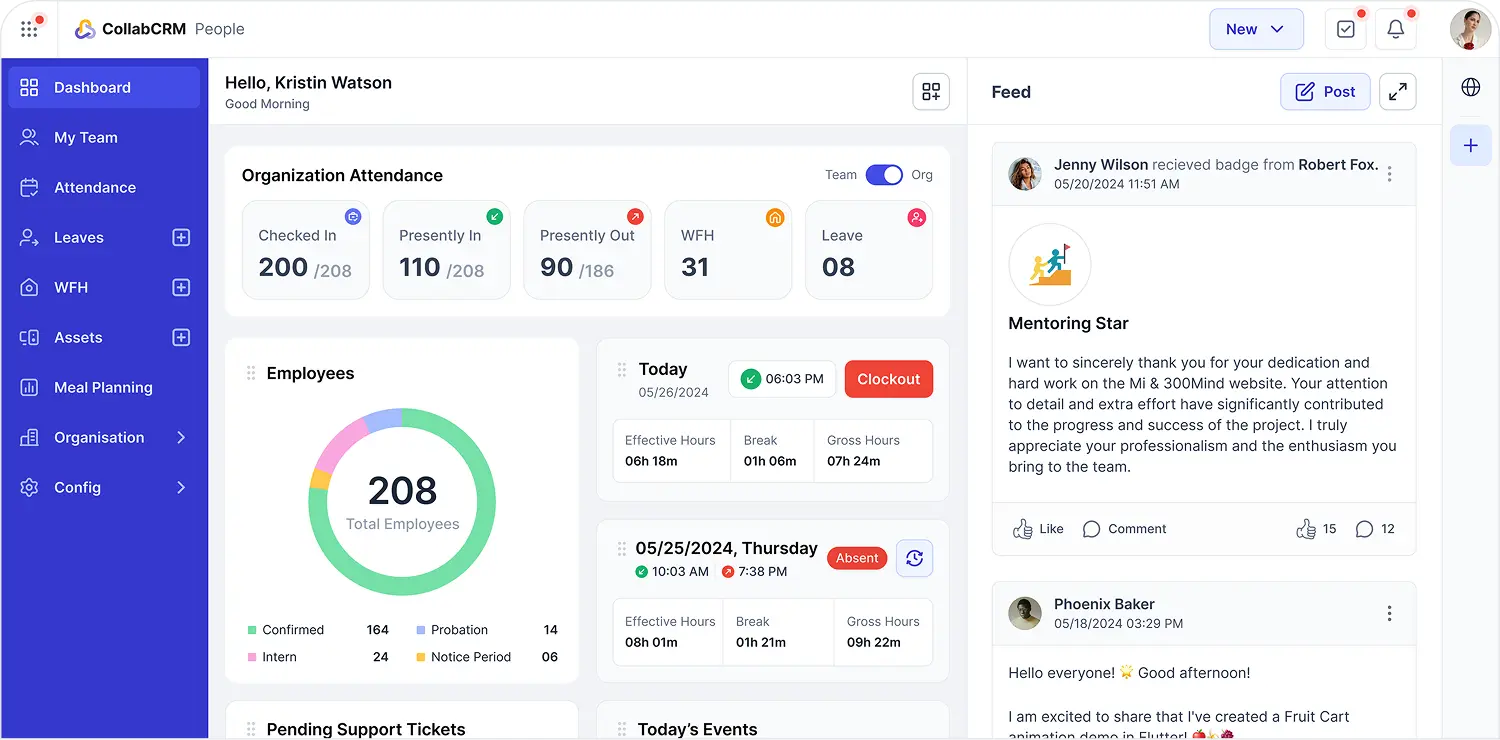
Task: Open the New dropdown in the top bar
Action: click(x=1256, y=29)
